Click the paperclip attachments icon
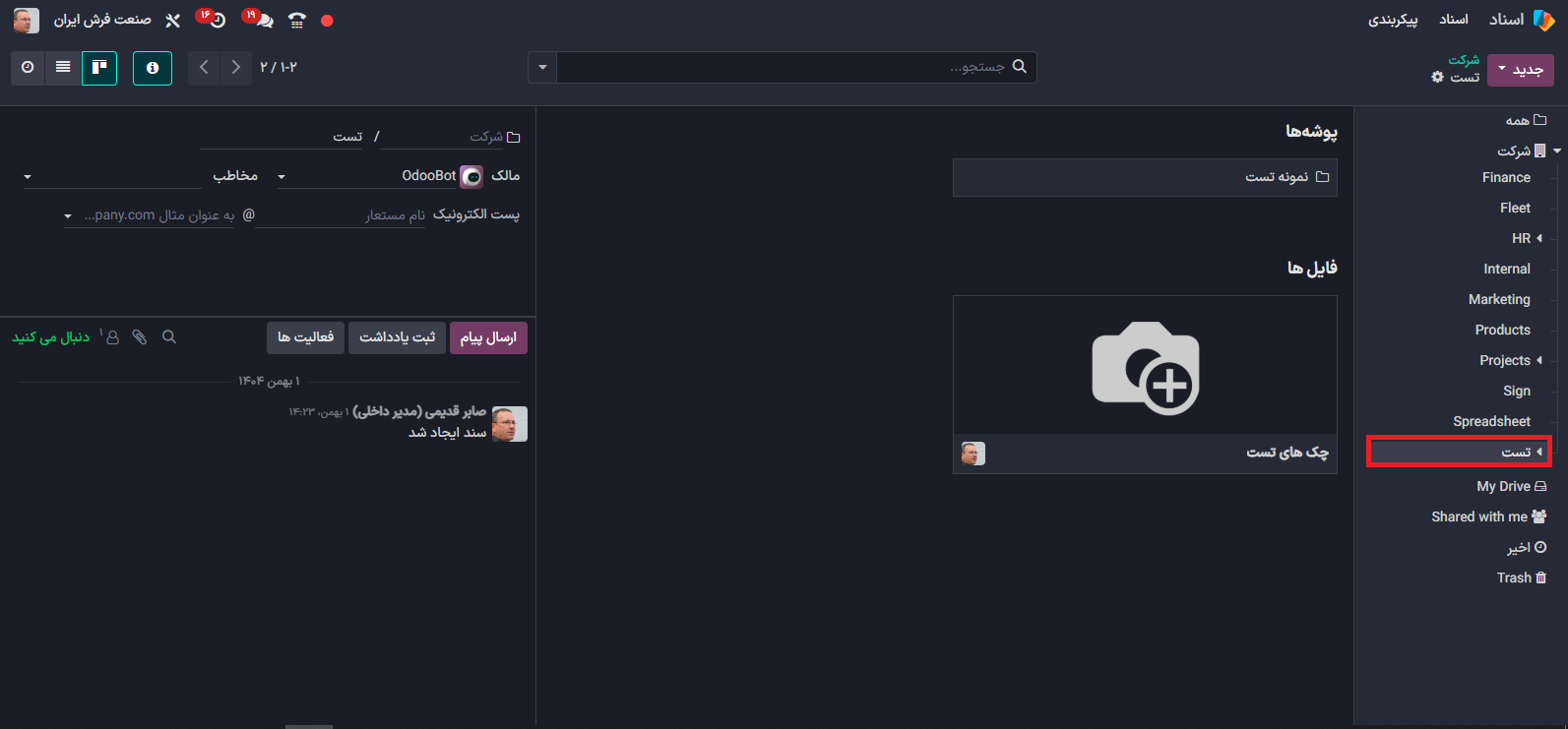This screenshot has height=729, width=1568. [140, 337]
